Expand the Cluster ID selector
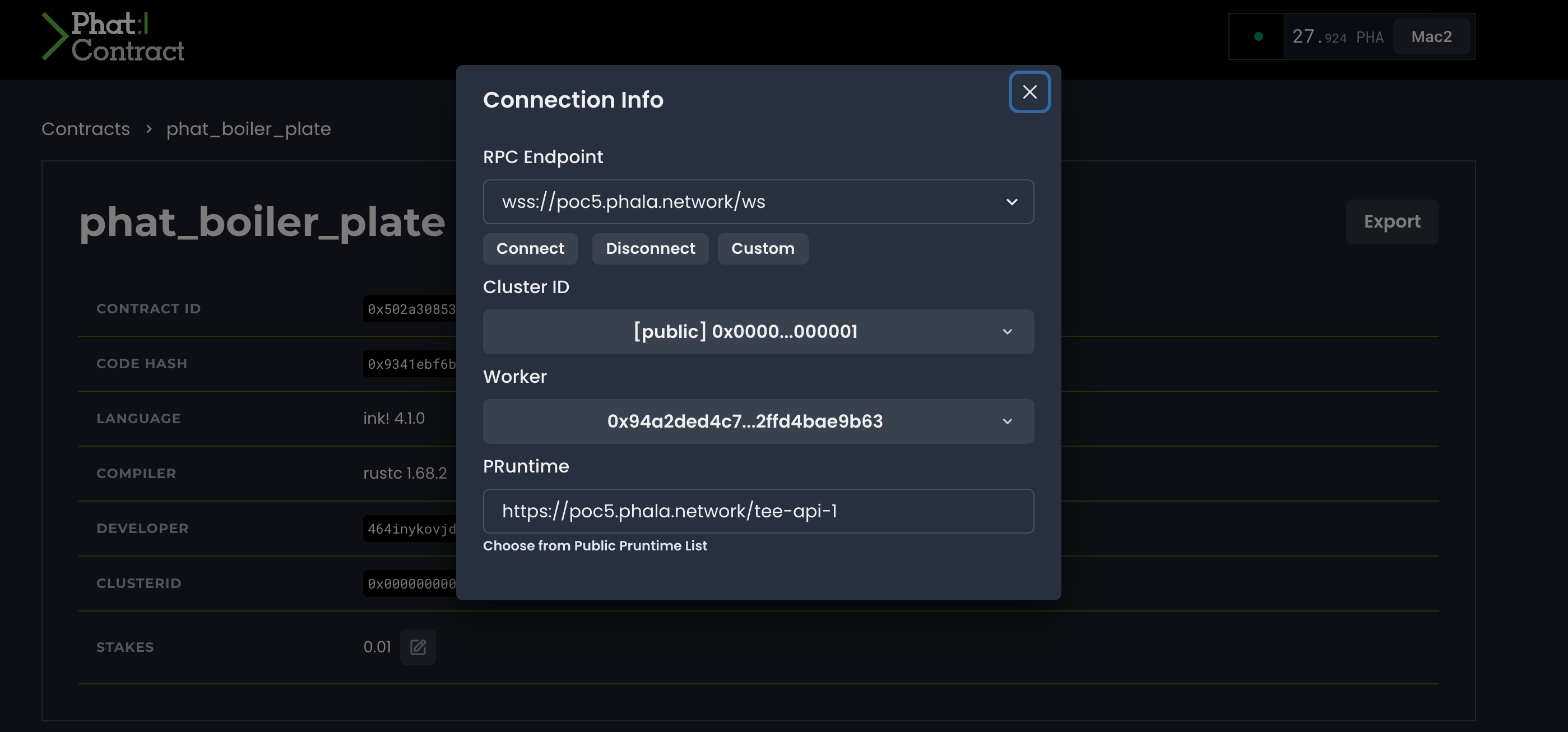This screenshot has width=1568, height=732. (758, 331)
